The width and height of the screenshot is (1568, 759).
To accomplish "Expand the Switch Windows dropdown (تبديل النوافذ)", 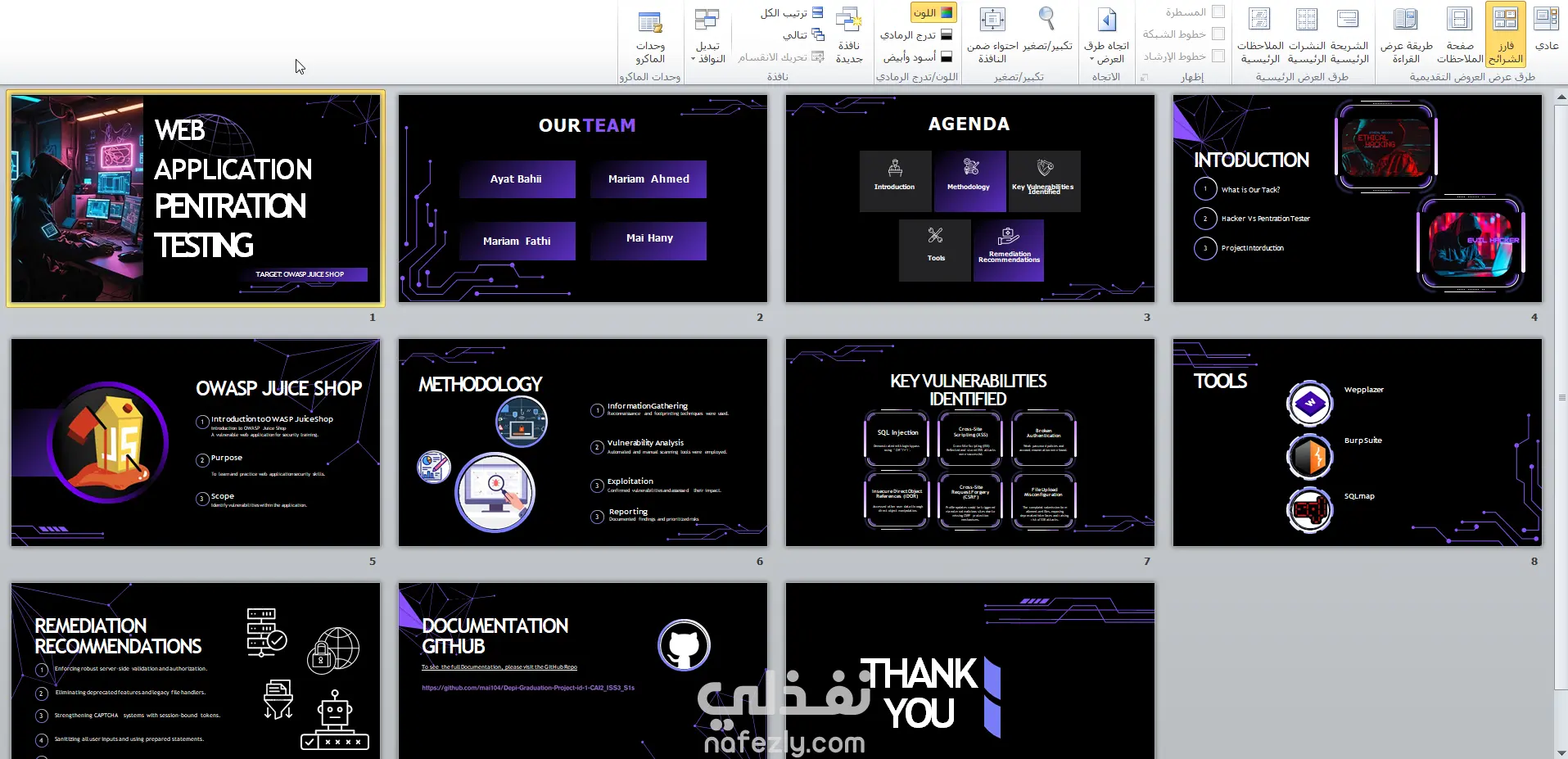I will [707, 34].
